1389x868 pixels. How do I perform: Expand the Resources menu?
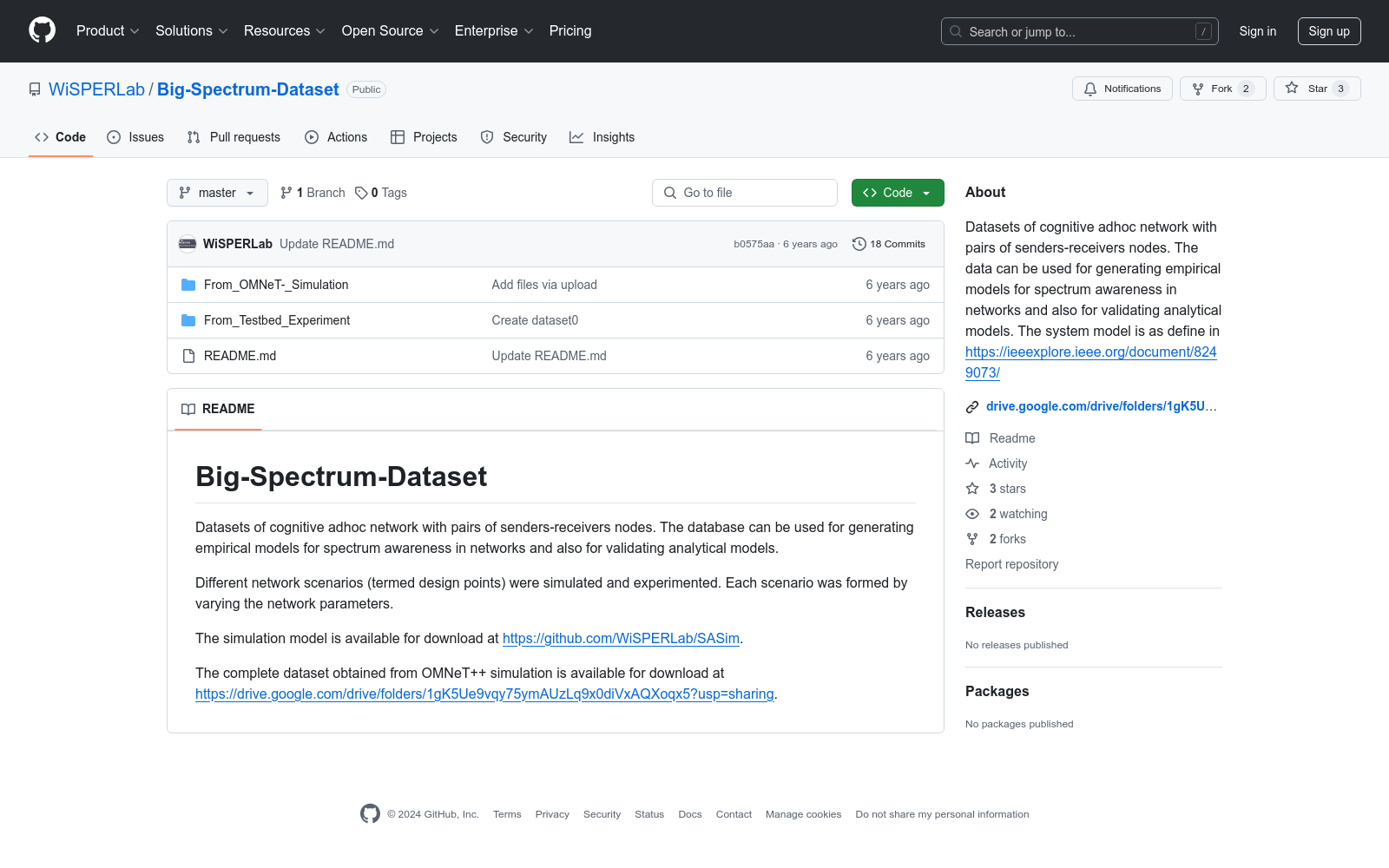pyautogui.click(x=285, y=31)
